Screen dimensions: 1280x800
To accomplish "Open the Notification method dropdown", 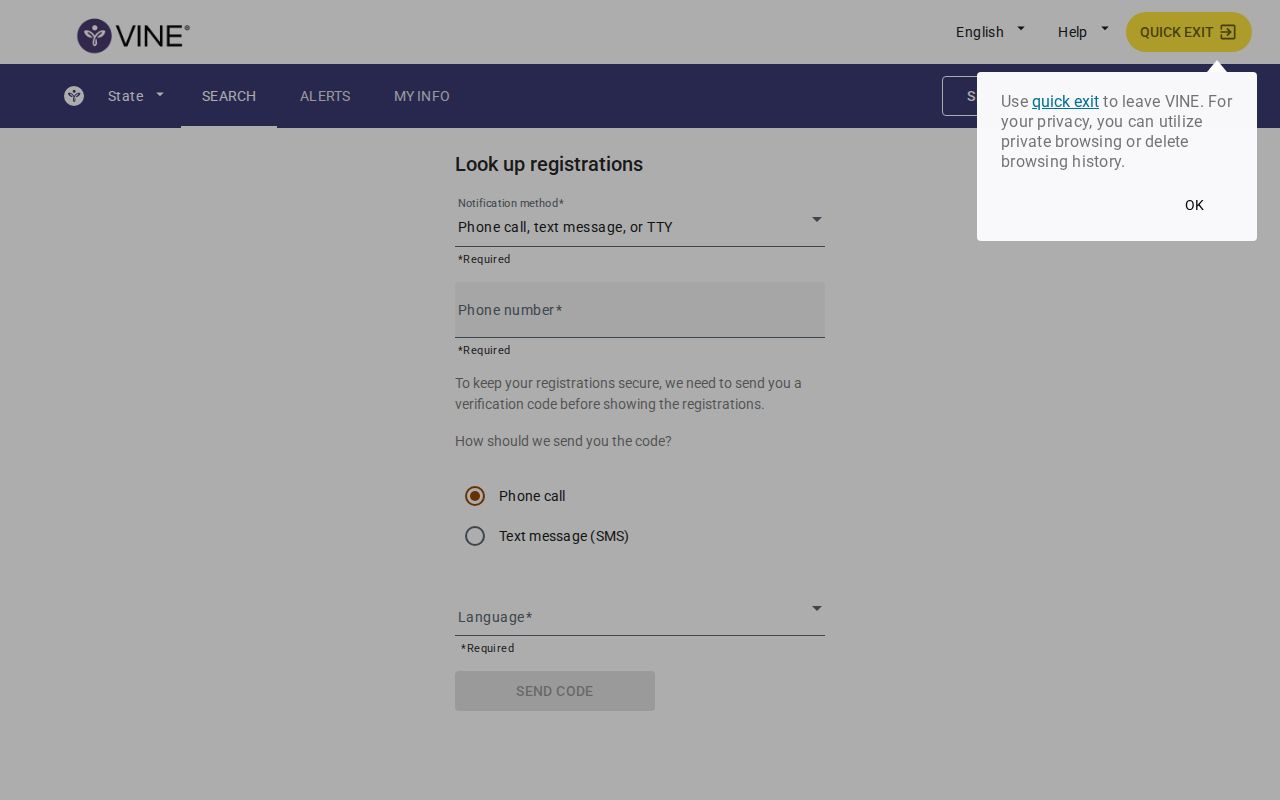I will [x=640, y=220].
